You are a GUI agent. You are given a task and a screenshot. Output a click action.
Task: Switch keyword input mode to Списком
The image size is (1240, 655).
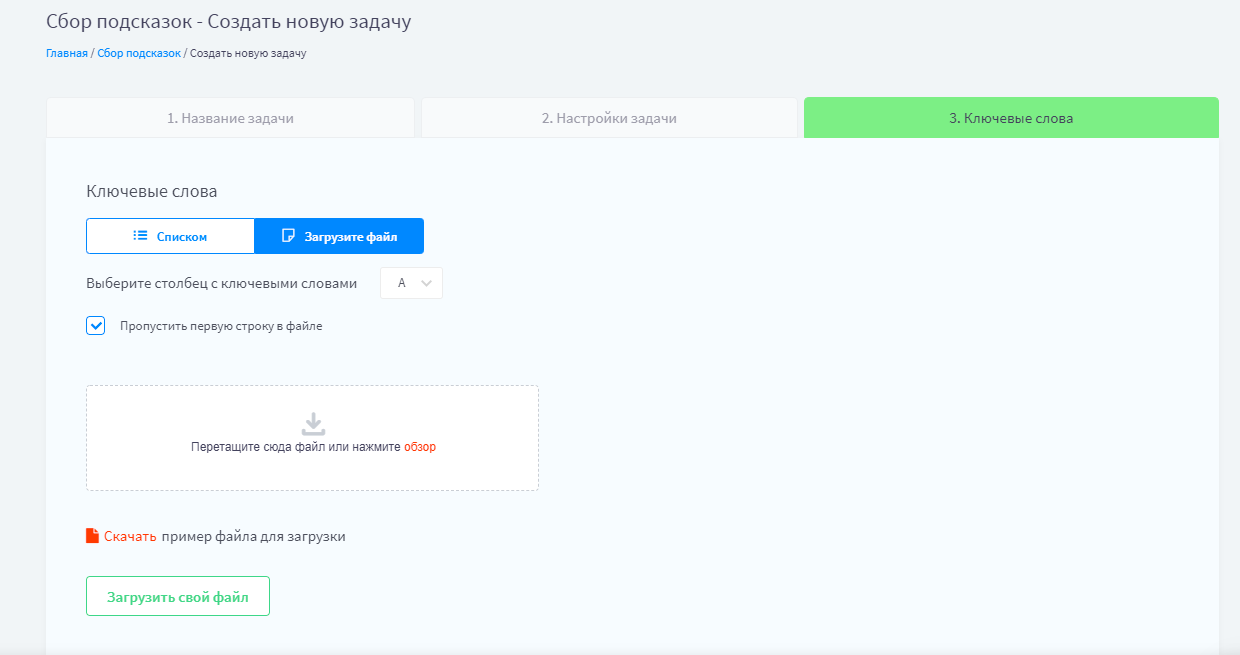pyautogui.click(x=171, y=236)
